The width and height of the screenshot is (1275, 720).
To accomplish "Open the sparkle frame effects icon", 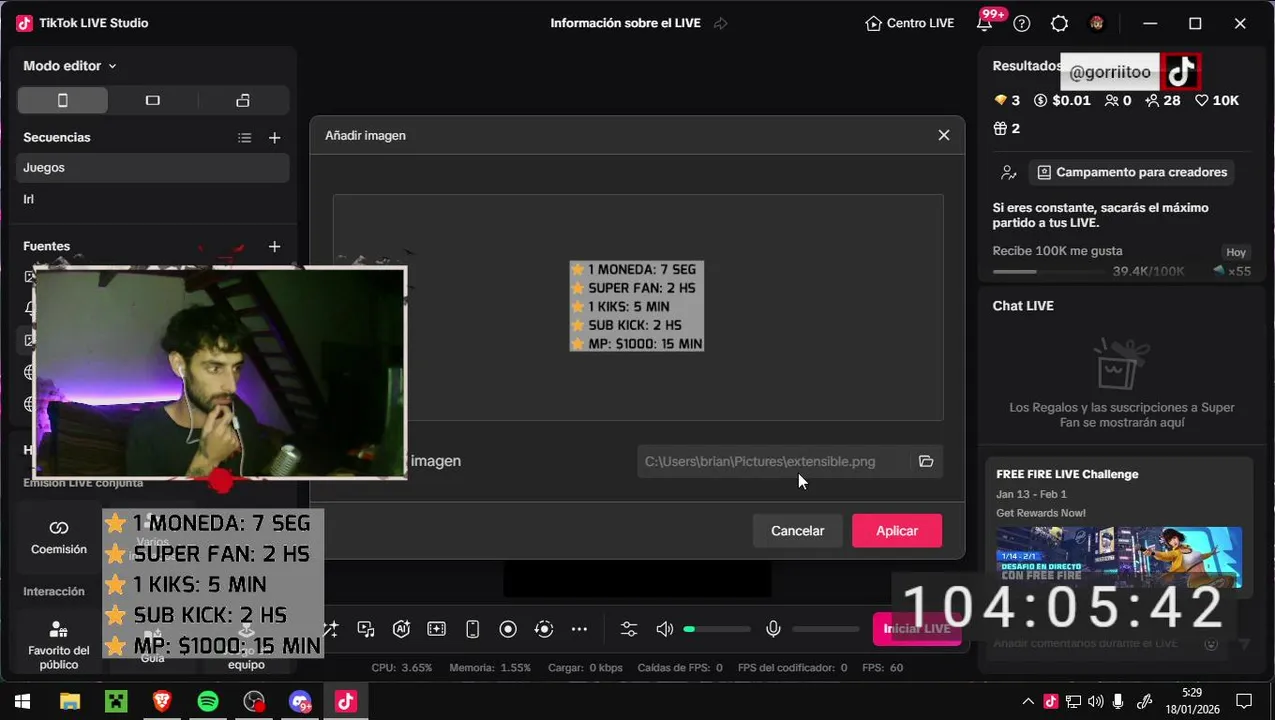I will (x=437, y=629).
